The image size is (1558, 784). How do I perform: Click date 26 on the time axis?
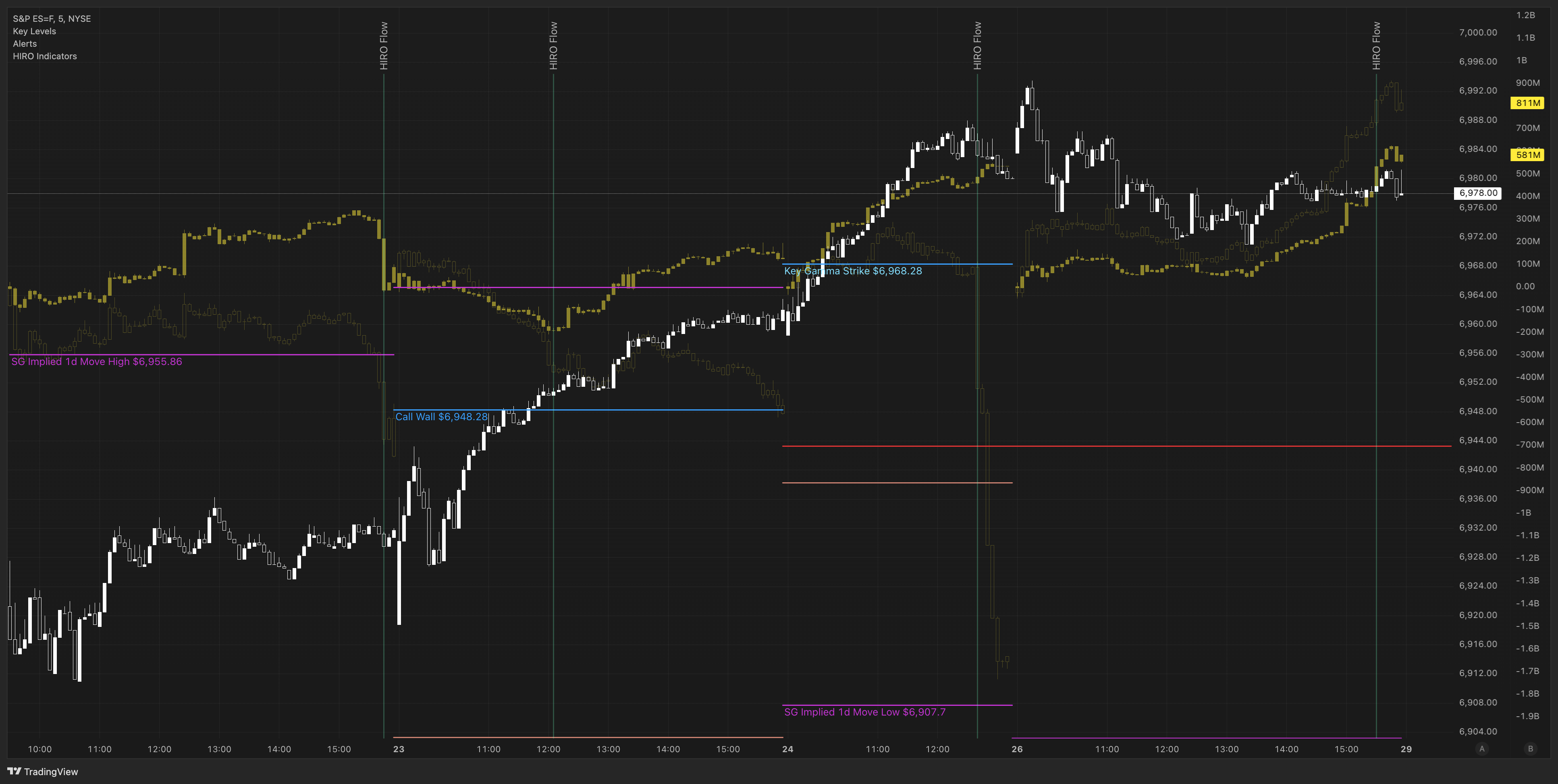click(1017, 749)
